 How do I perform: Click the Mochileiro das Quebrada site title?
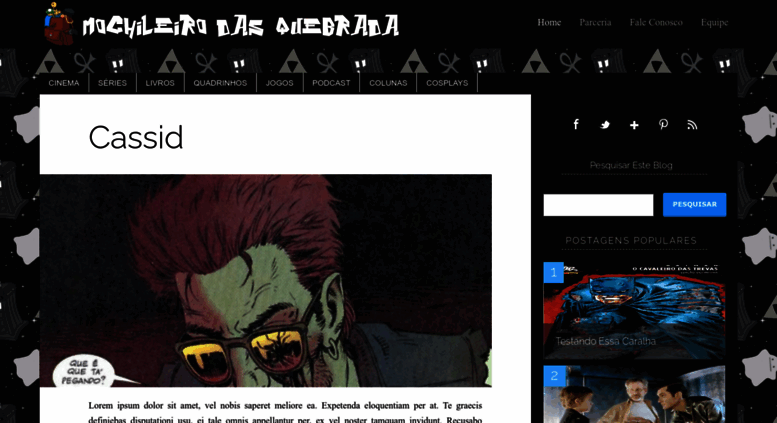[x=240, y=26]
